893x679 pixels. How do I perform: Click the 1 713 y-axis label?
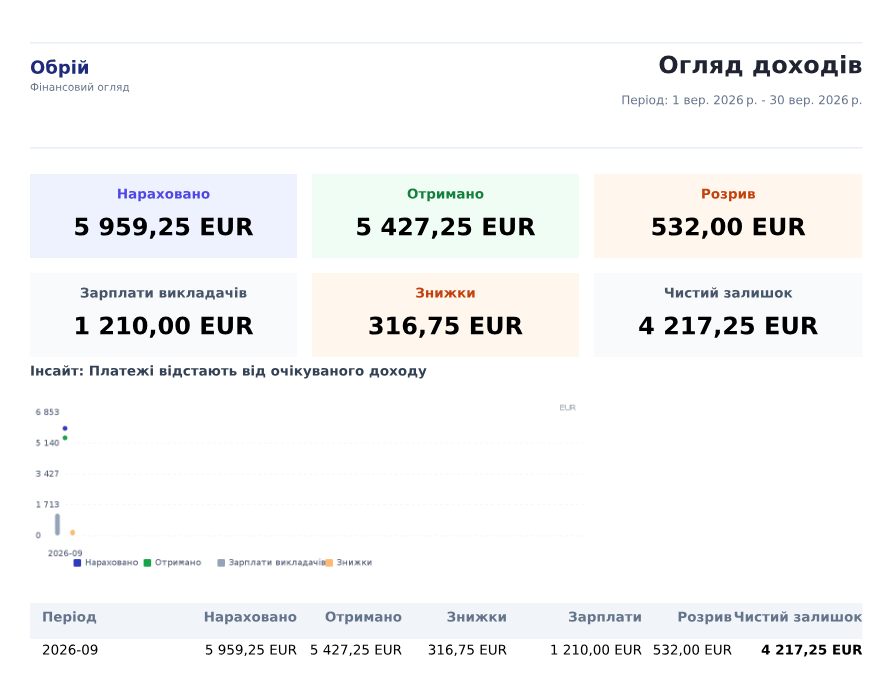point(47,505)
